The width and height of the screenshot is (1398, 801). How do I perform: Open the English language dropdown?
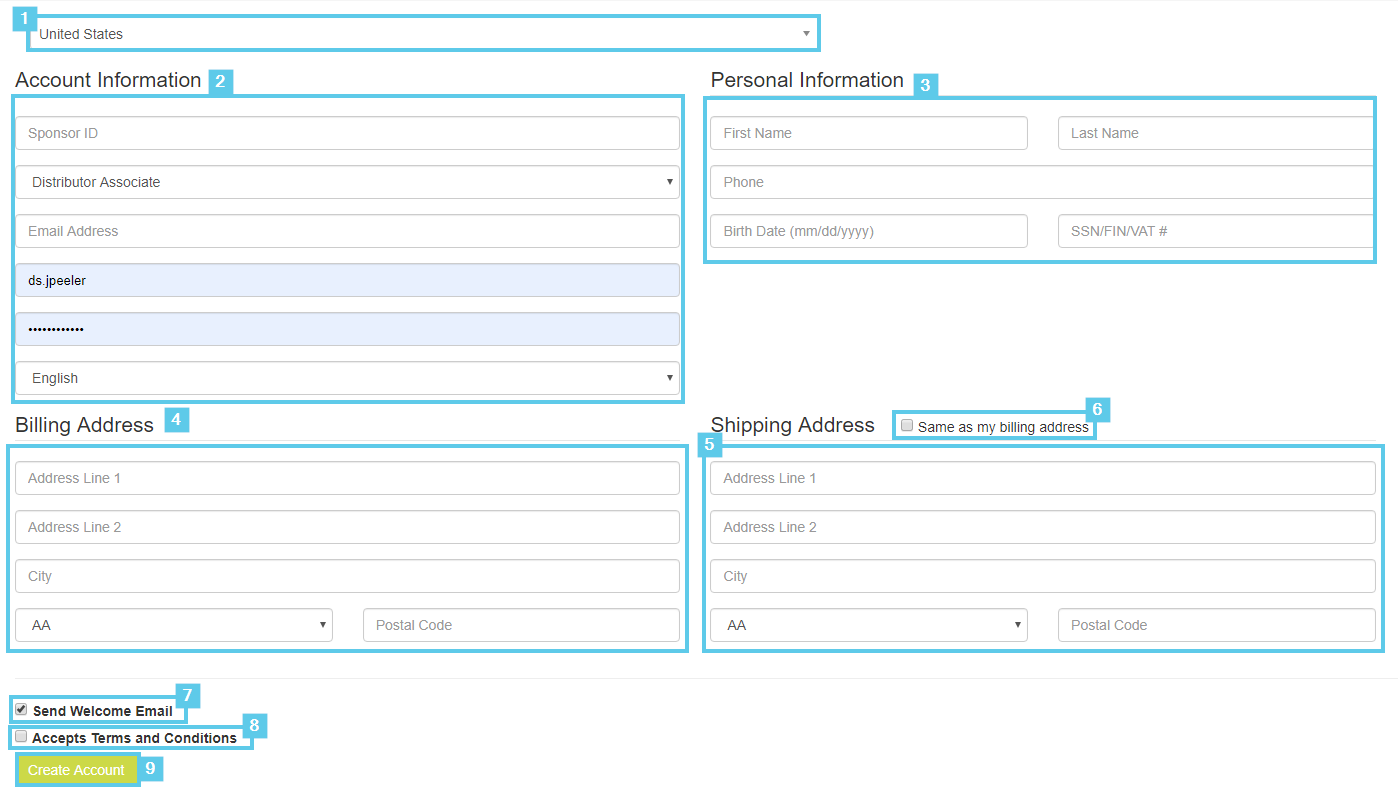(x=347, y=378)
